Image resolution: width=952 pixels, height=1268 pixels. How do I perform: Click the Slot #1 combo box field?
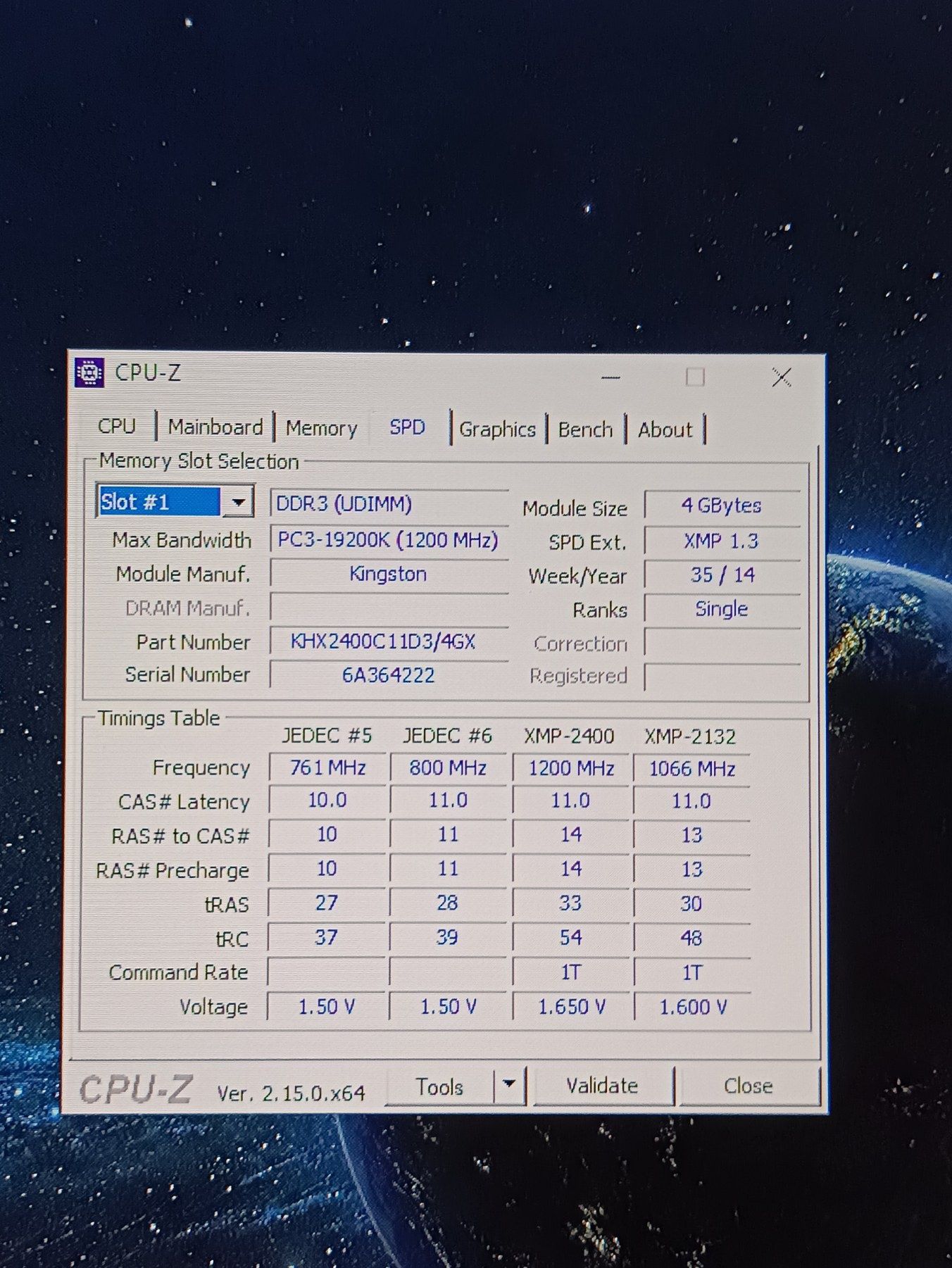coord(175,502)
